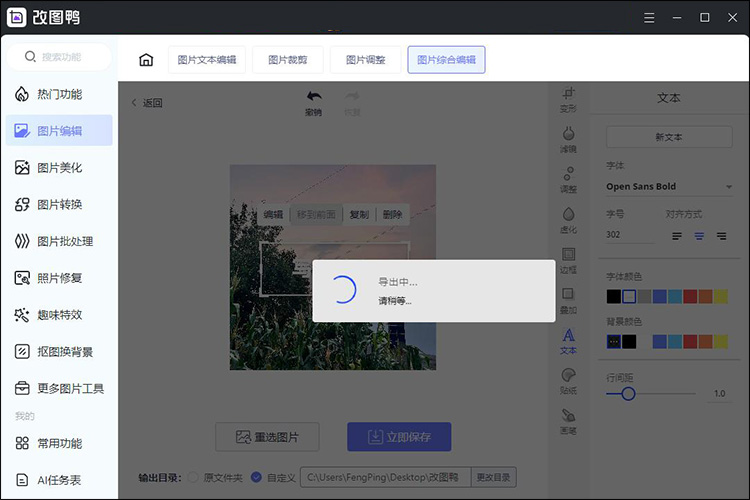Click the output directory path field
Screen dimensions: 750x500
386,477
